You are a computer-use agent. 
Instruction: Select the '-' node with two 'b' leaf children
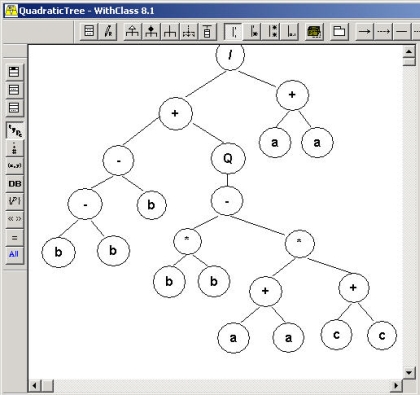click(85, 204)
